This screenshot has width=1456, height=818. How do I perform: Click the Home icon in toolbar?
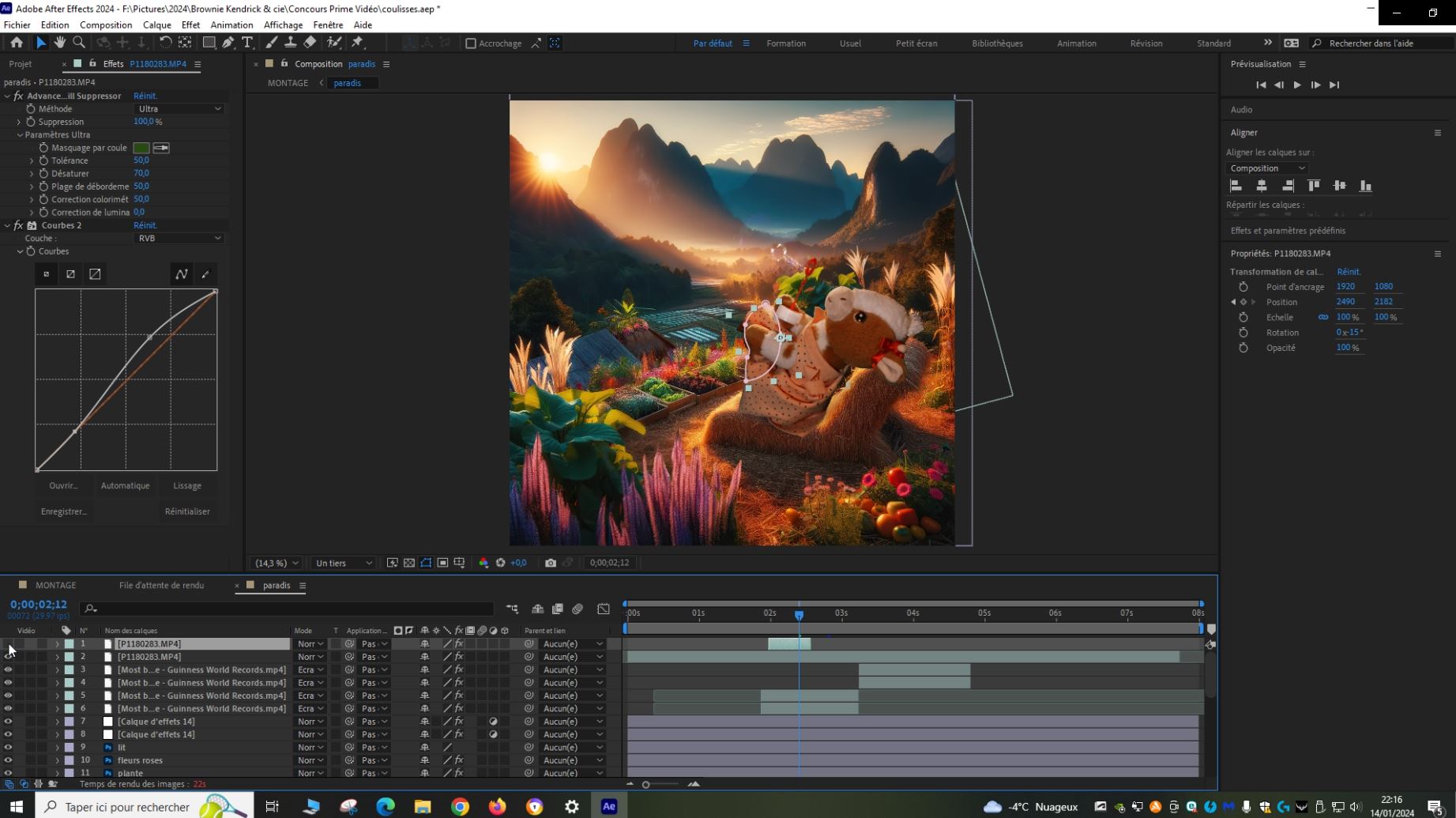17,43
